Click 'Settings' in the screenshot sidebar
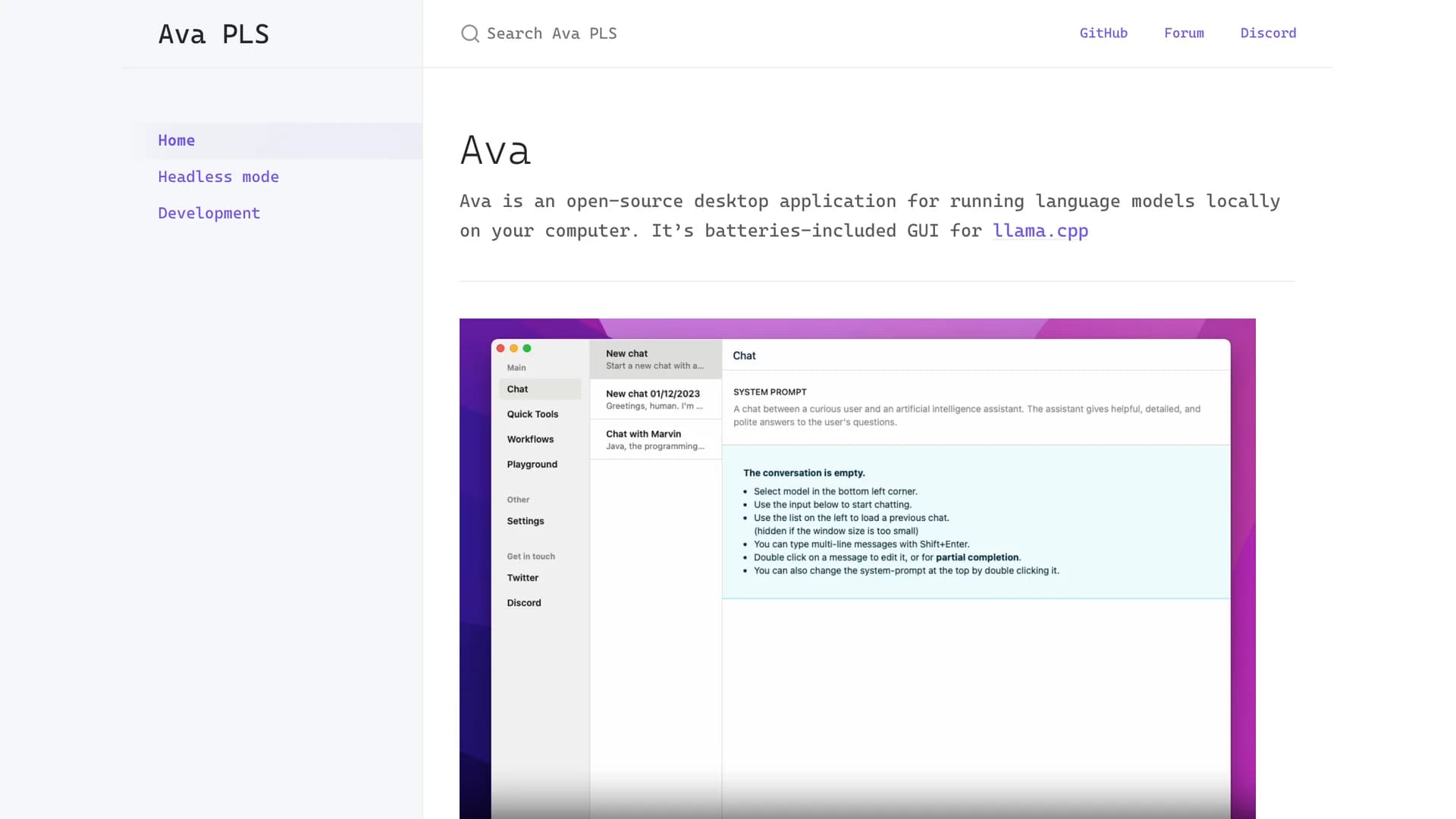1456x819 pixels. [526, 521]
